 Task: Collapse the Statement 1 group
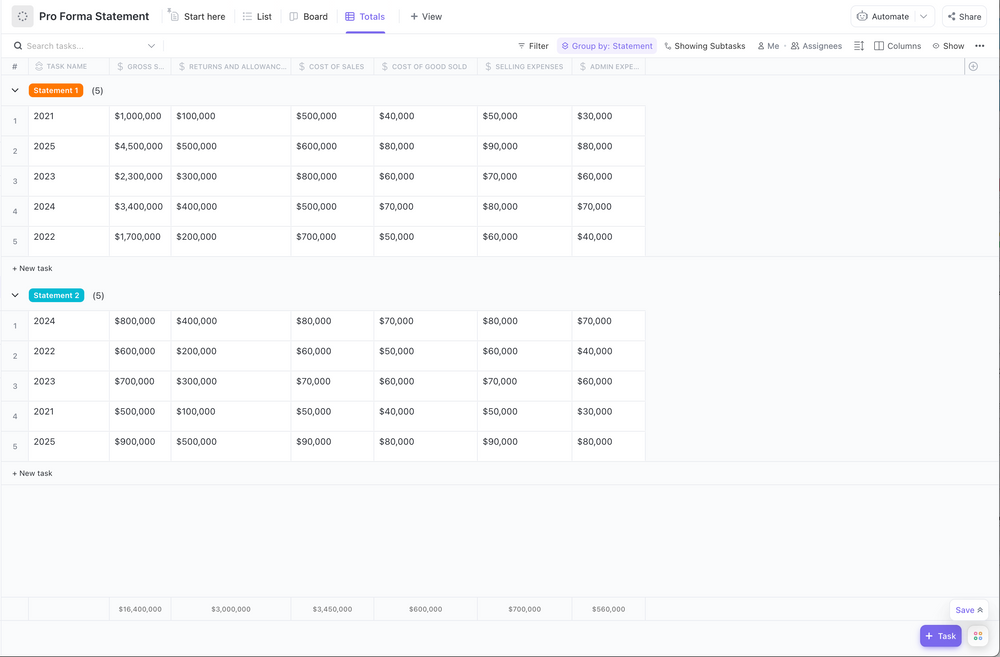coord(15,89)
